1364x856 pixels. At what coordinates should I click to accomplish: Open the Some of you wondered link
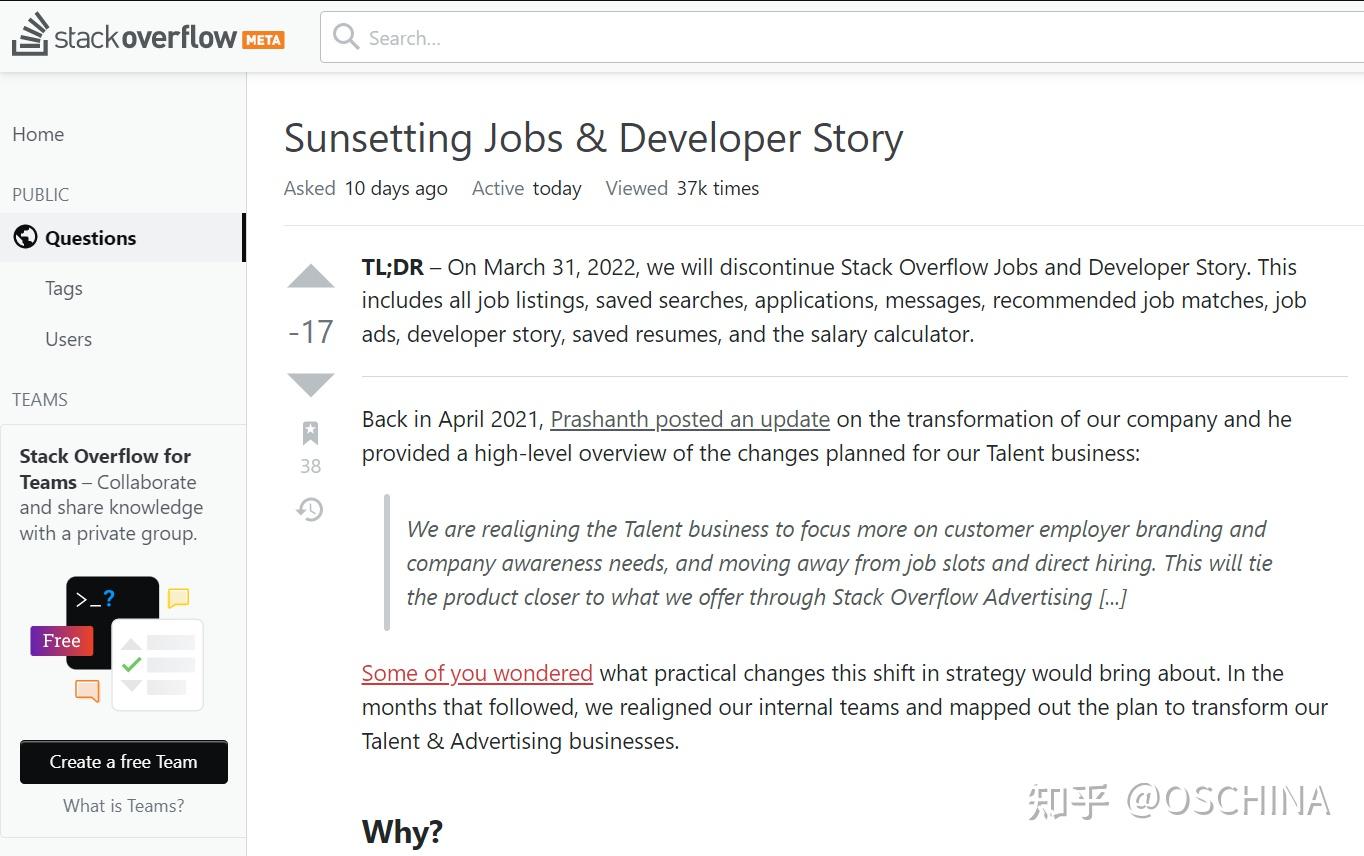(x=477, y=673)
